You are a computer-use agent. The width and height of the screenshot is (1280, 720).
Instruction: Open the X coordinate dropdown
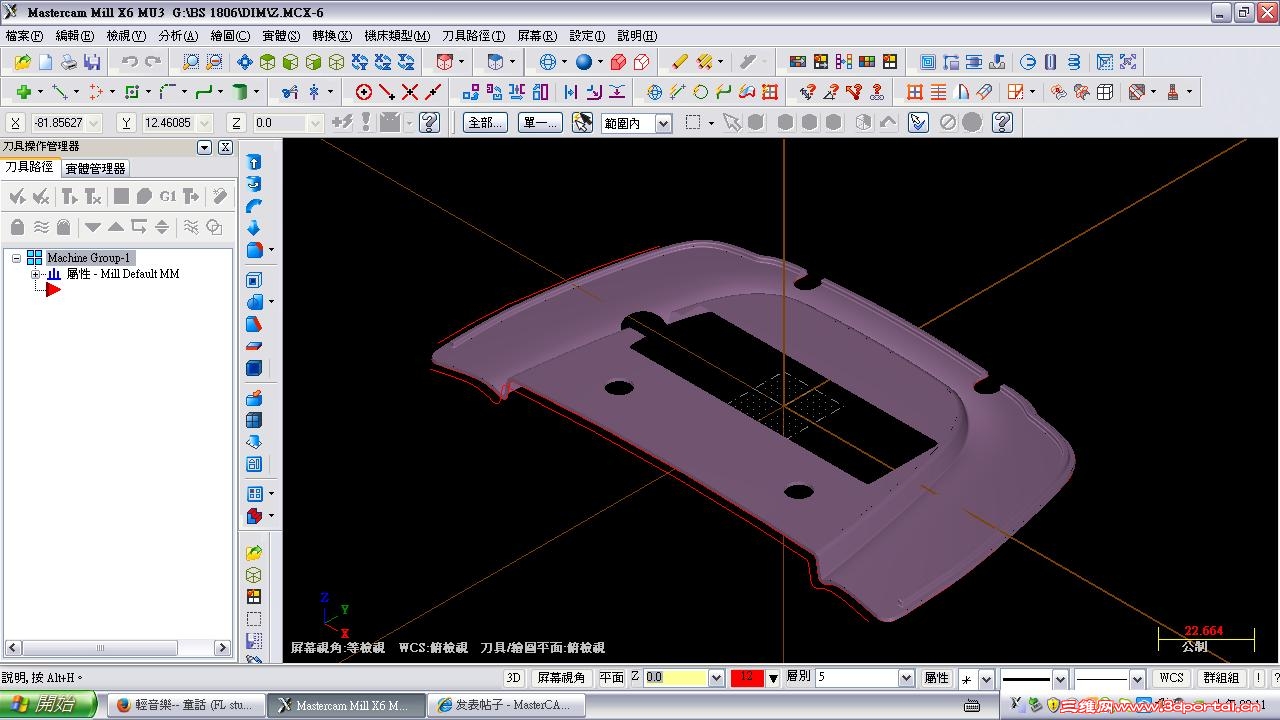pyautogui.click(x=94, y=123)
